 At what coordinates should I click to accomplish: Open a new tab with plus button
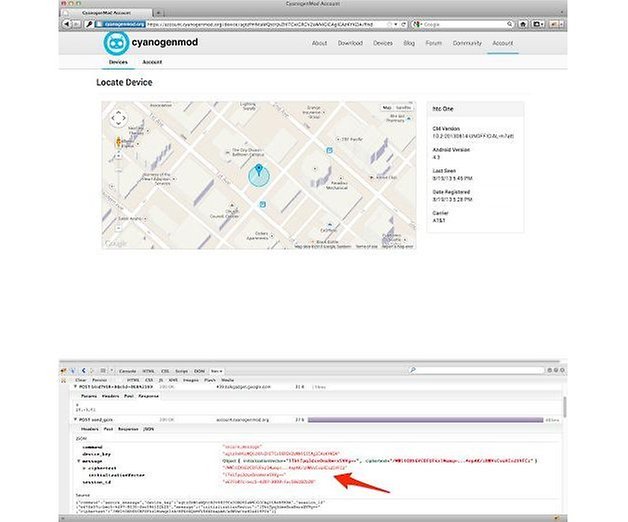click(x=159, y=13)
